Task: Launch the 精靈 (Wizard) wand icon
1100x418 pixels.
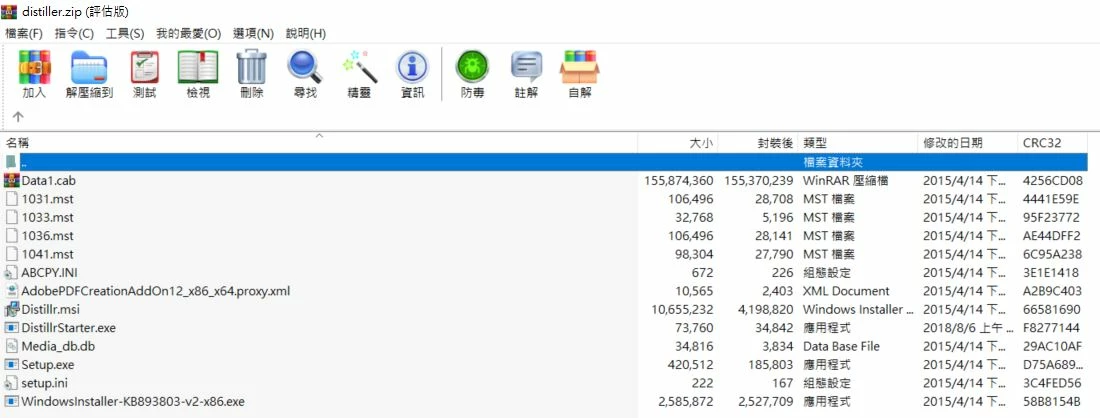Action: coord(359,67)
